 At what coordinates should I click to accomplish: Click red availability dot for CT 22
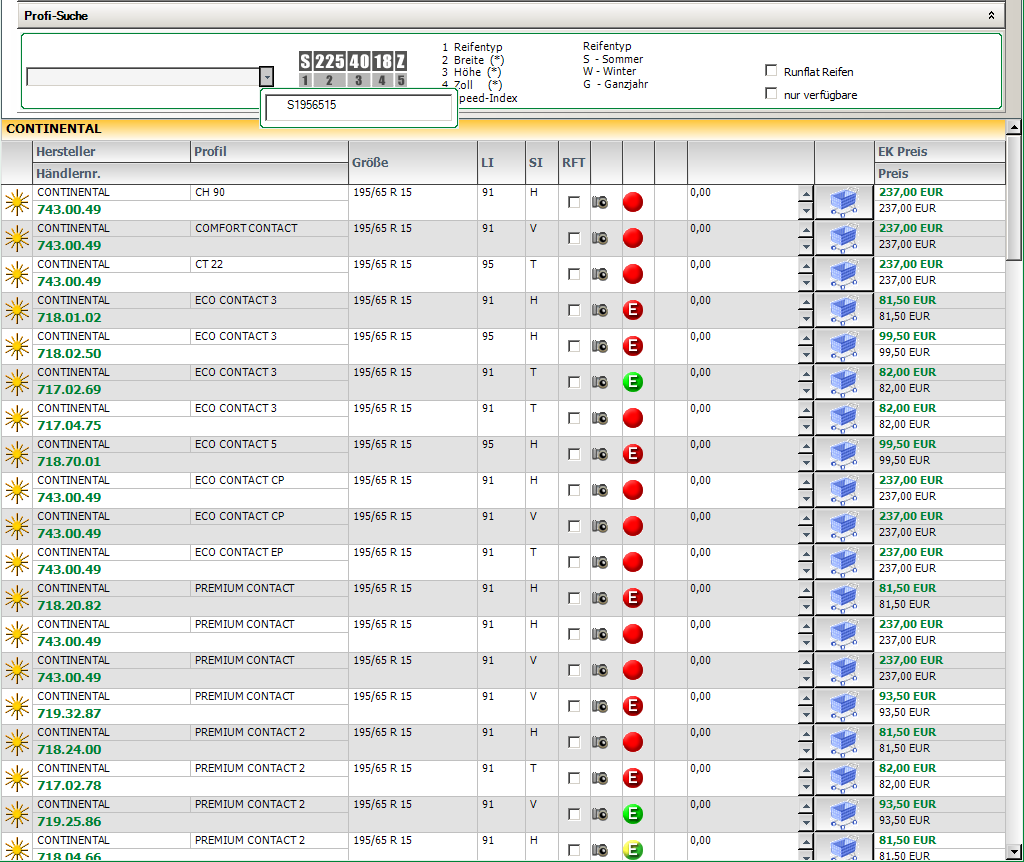pos(633,274)
